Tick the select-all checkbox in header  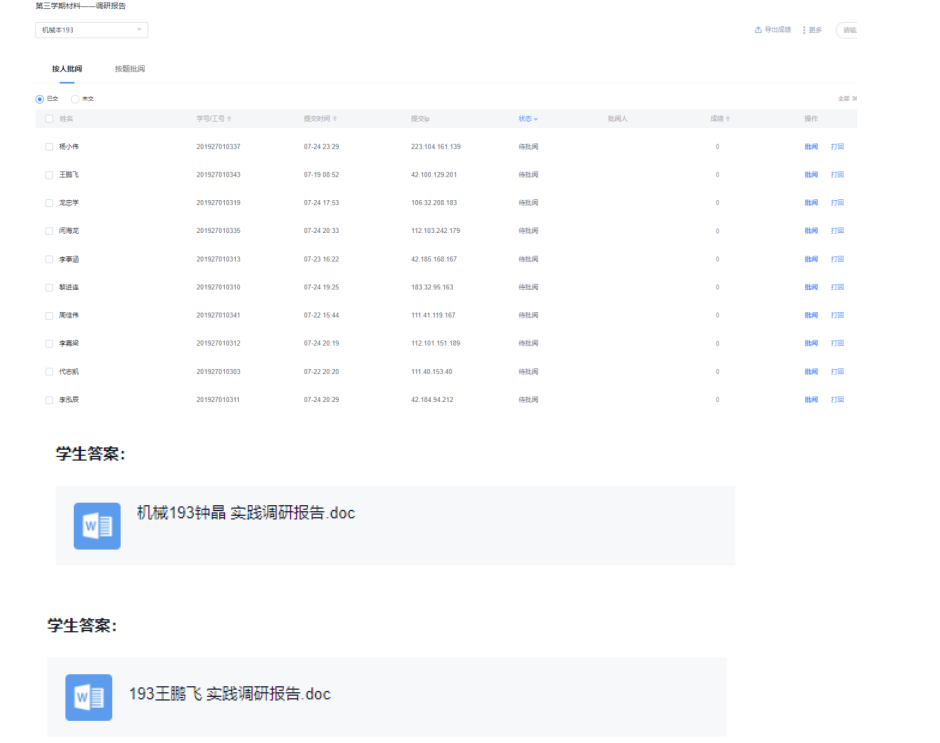[x=49, y=119]
